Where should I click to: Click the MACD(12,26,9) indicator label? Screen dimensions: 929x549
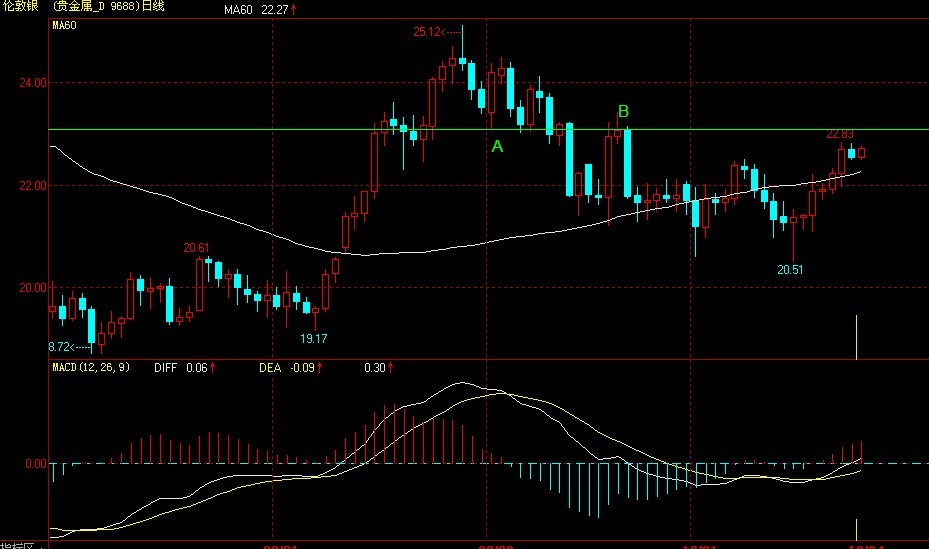coord(91,367)
